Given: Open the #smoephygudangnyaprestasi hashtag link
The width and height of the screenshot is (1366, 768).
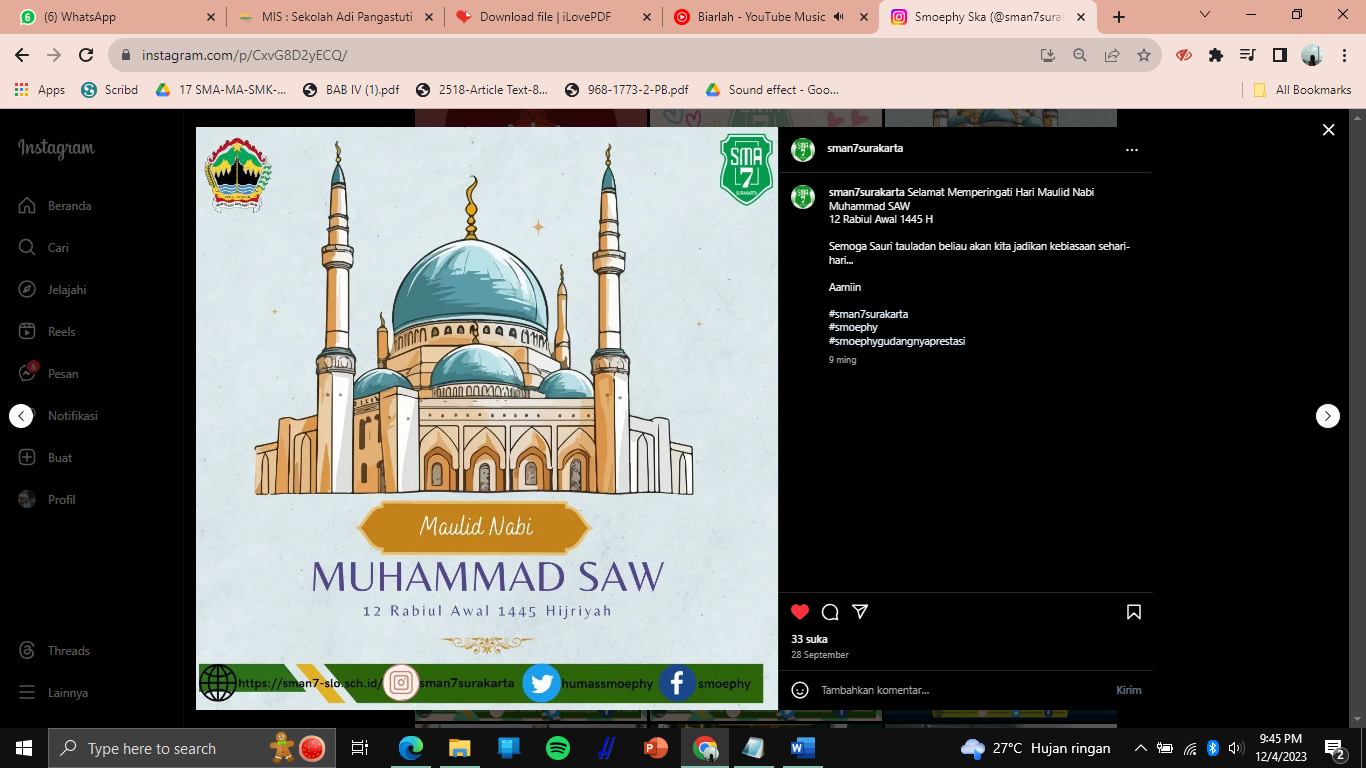Looking at the screenshot, I should click(896, 341).
